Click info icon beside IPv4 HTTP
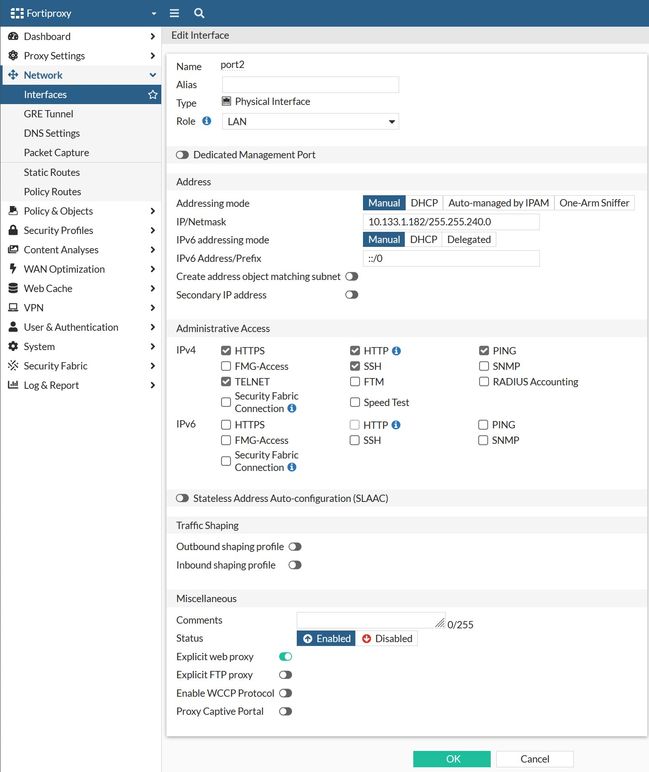649x772 pixels. coord(397,351)
